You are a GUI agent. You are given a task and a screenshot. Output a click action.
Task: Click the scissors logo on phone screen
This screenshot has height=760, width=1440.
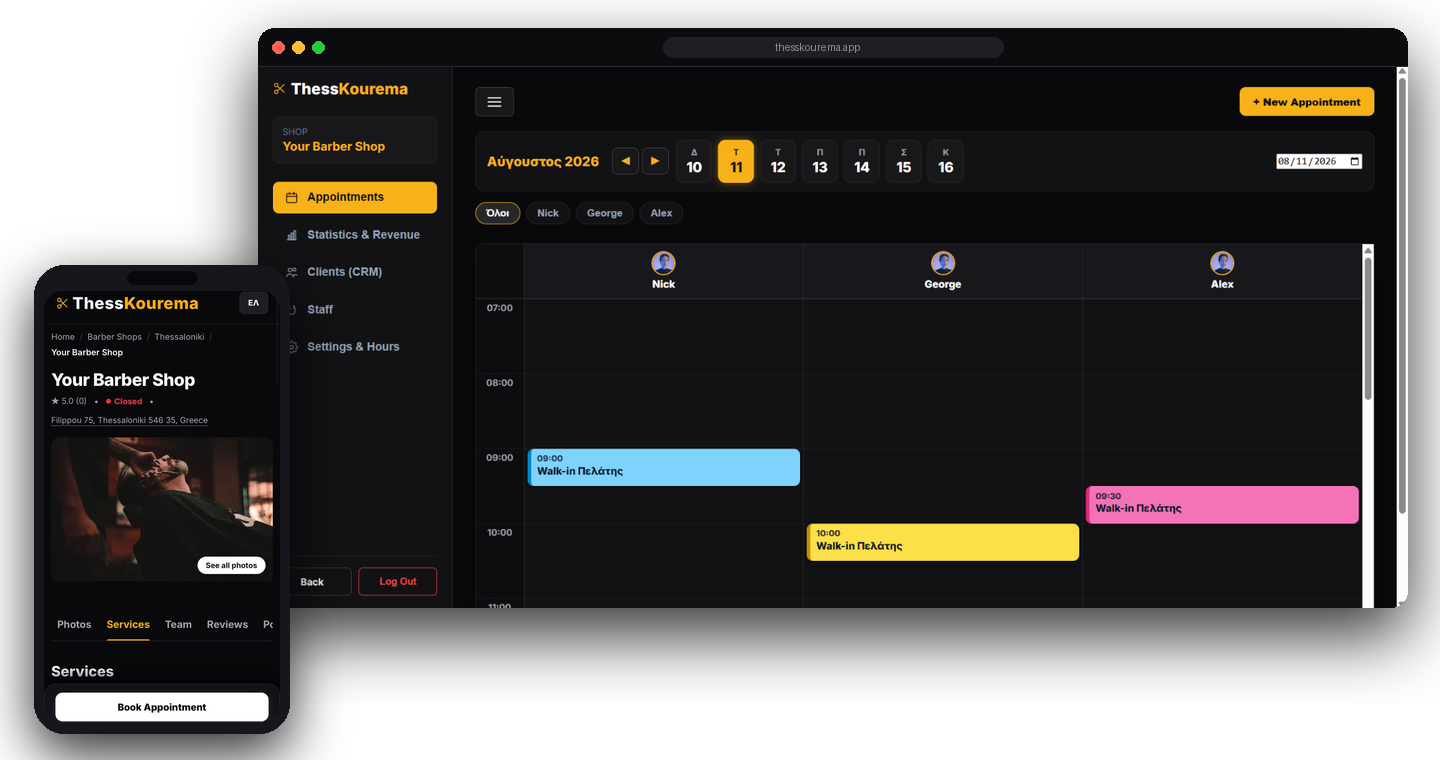tap(62, 304)
